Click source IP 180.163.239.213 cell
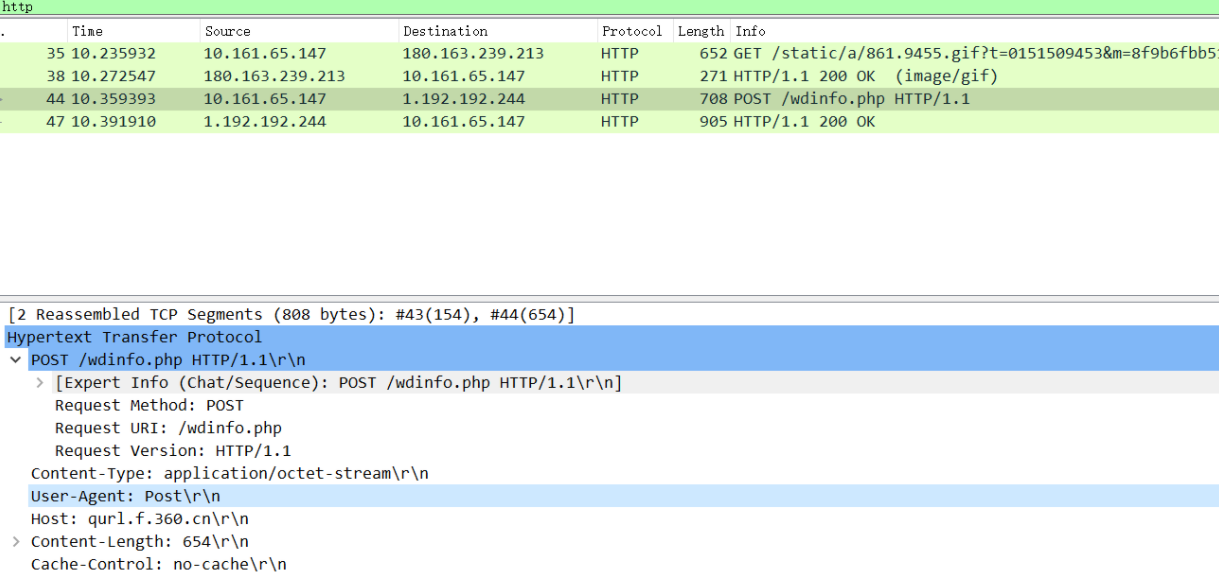This screenshot has width=1219, height=576. point(274,76)
